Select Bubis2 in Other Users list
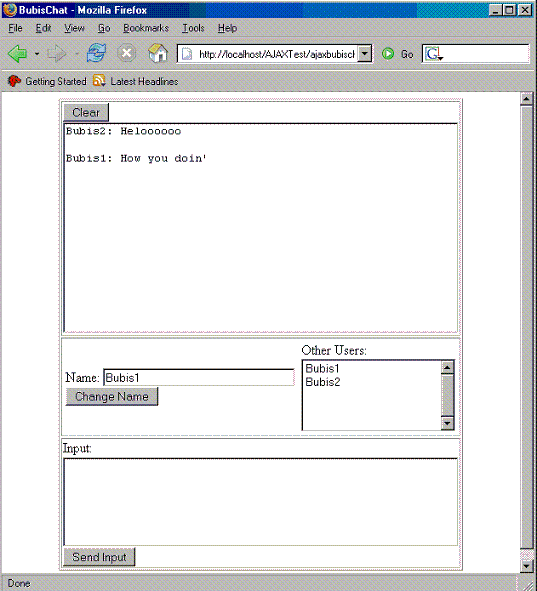 (323, 382)
